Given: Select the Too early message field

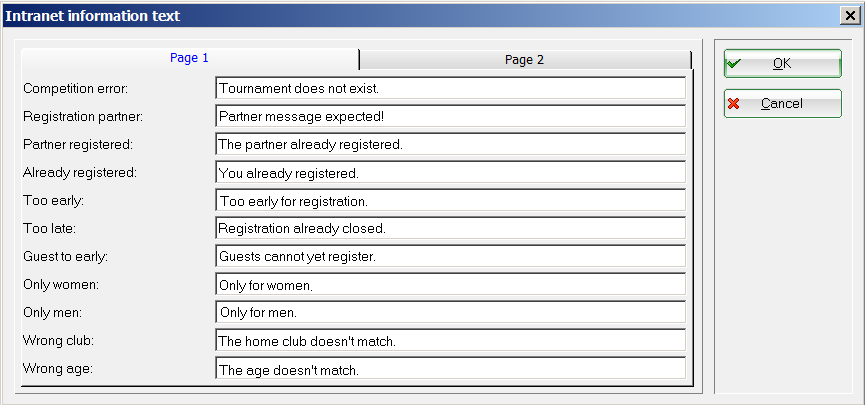Looking at the screenshot, I should tap(450, 200).
